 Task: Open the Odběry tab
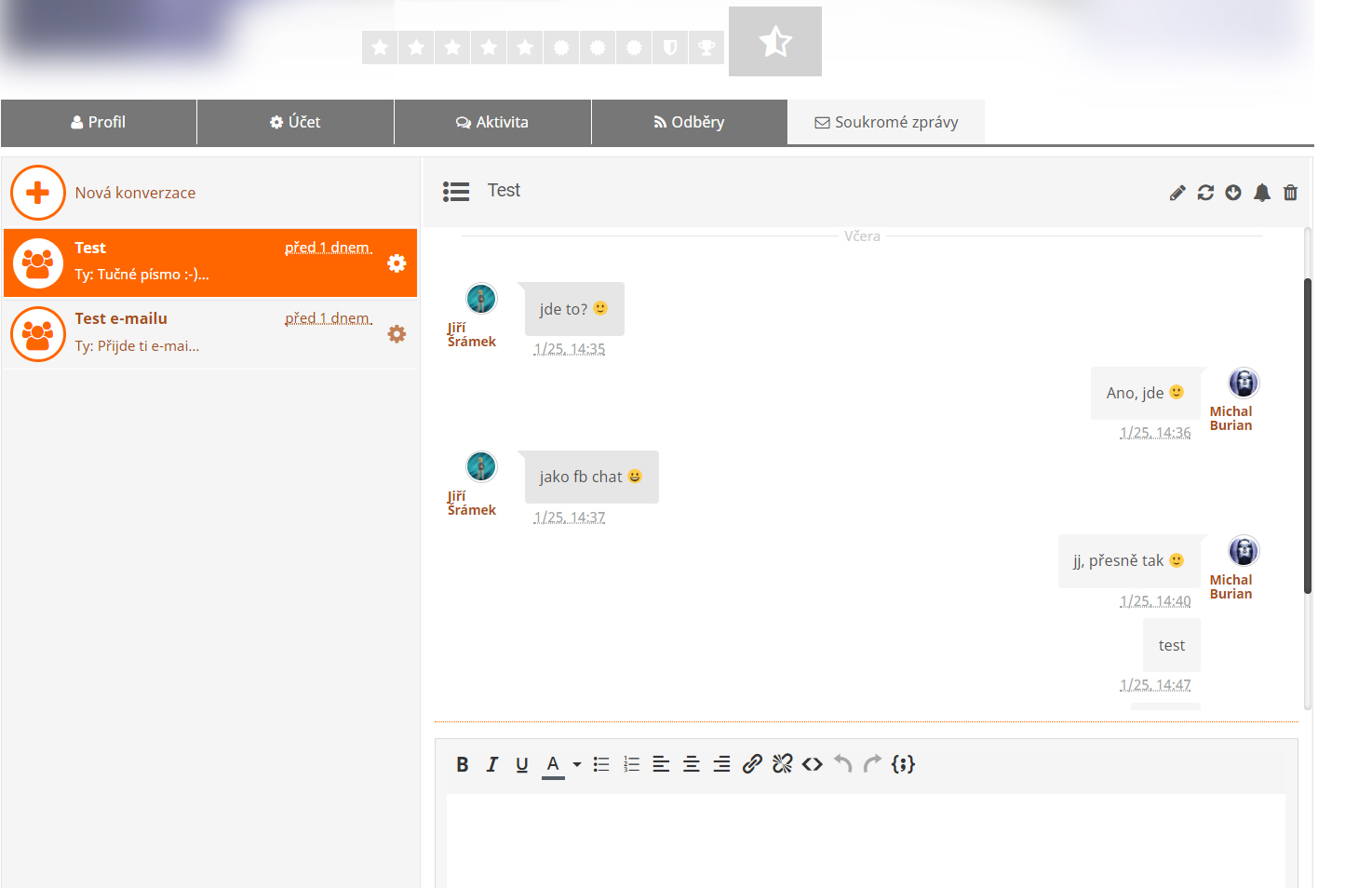(689, 122)
